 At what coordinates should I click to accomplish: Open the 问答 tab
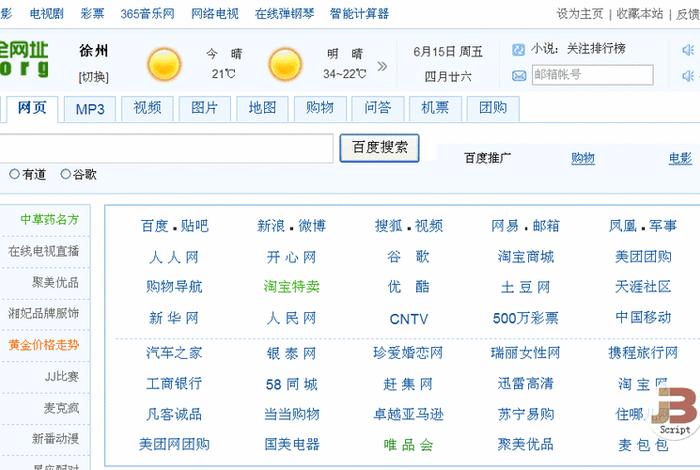(x=378, y=109)
